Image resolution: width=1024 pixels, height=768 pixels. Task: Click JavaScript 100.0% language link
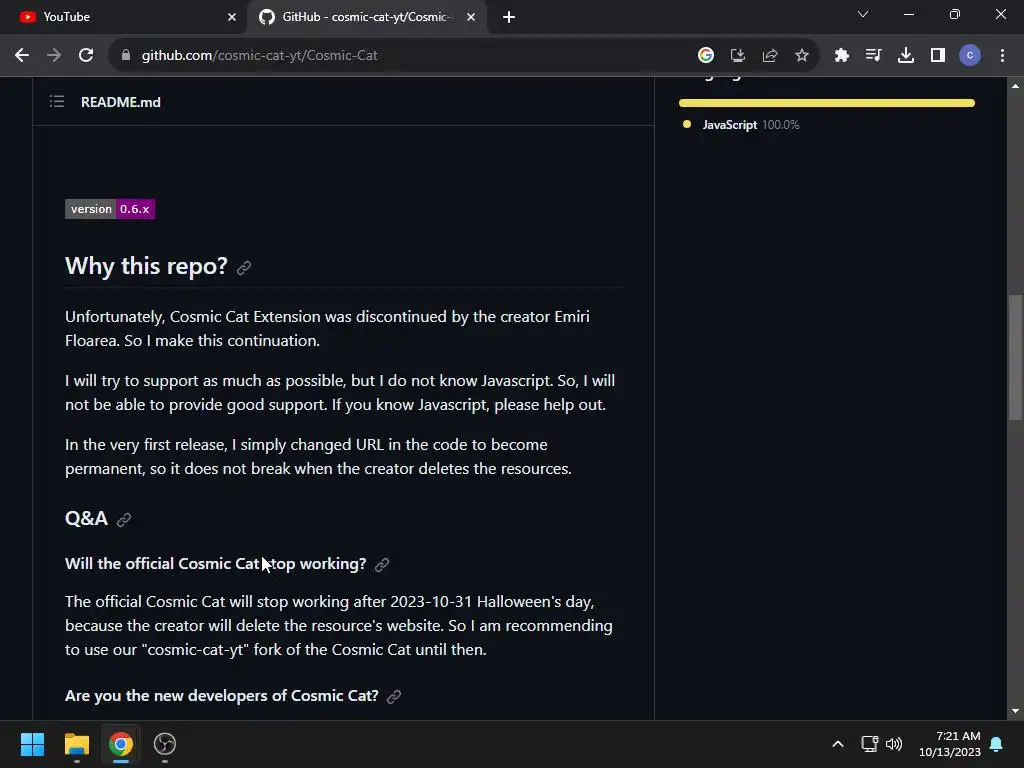coord(750,125)
